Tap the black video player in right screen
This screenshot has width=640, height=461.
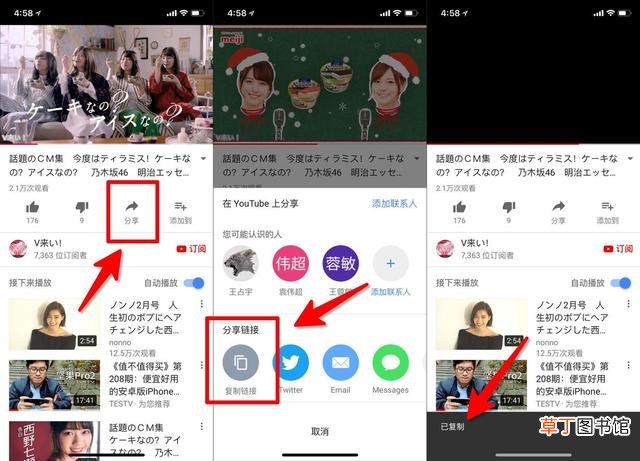533,85
